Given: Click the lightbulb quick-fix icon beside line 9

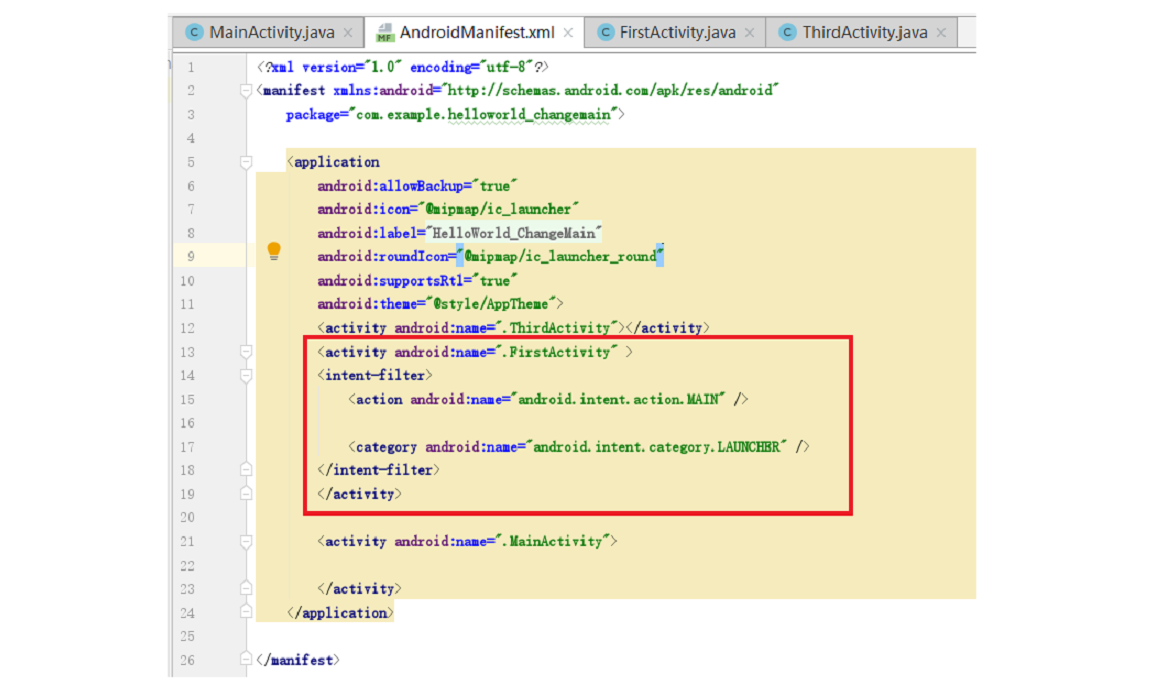Looking at the screenshot, I should pyautogui.click(x=276, y=252).
